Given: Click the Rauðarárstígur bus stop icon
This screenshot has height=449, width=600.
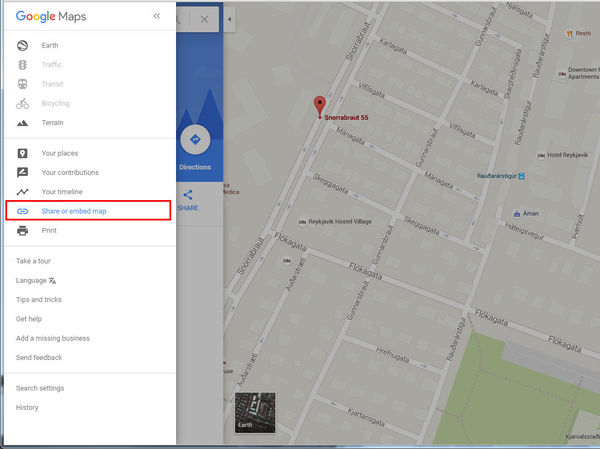Looking at the screenshot, I should [x=521, y=176].
